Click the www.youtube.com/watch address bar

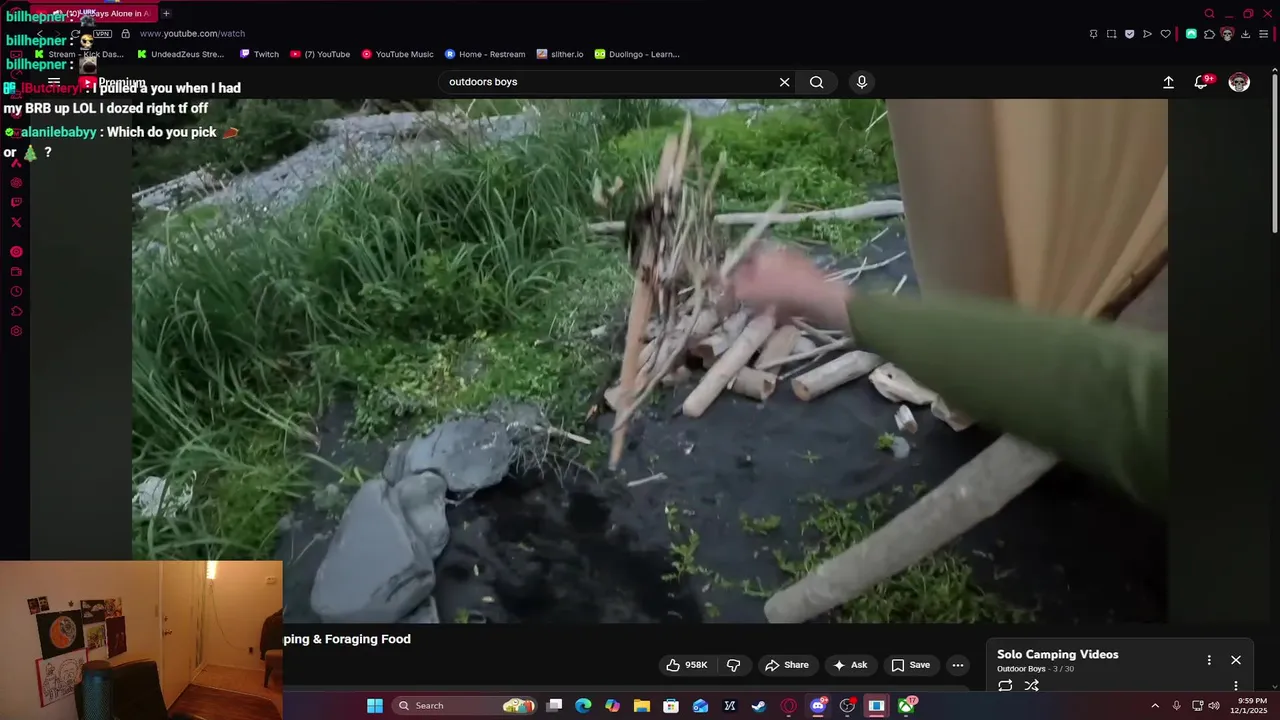192,33
